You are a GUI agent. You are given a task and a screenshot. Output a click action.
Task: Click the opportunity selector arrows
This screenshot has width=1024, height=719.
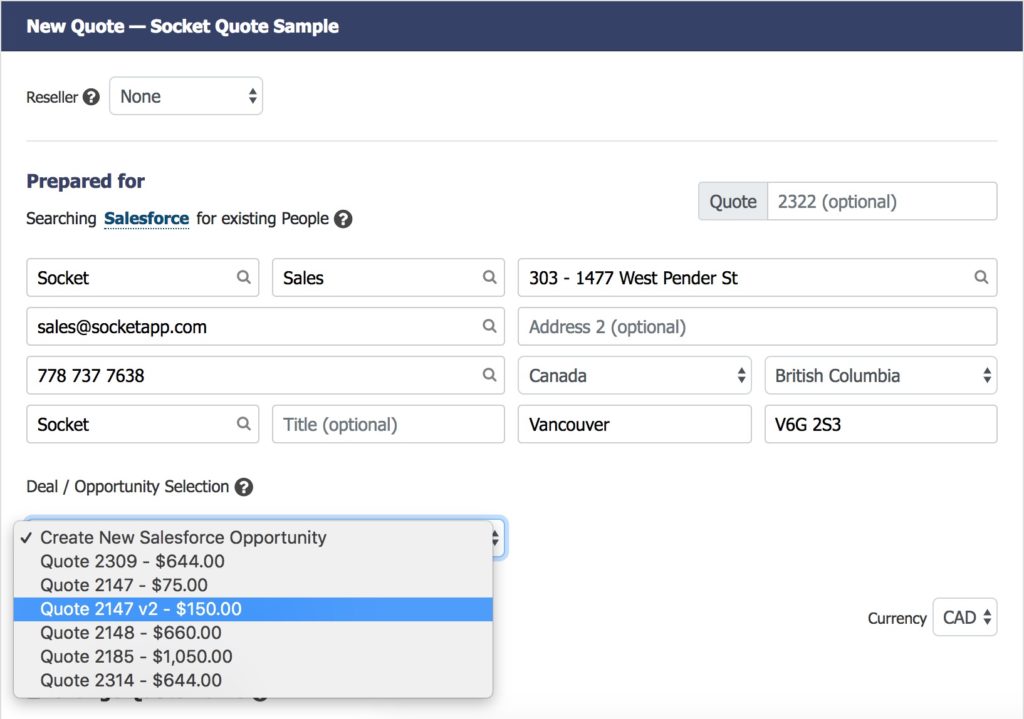point(496,538)
